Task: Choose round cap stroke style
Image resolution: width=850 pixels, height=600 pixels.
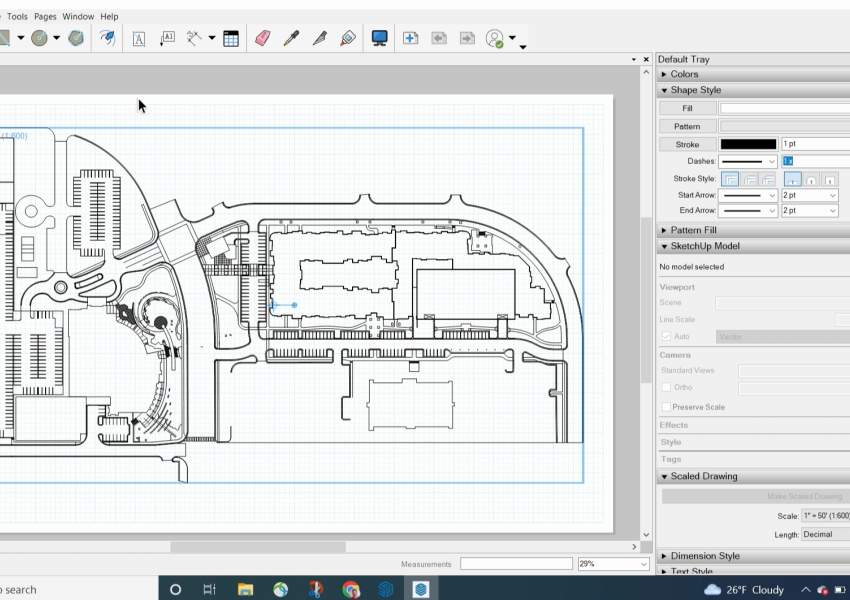Action: click(812, 179)
